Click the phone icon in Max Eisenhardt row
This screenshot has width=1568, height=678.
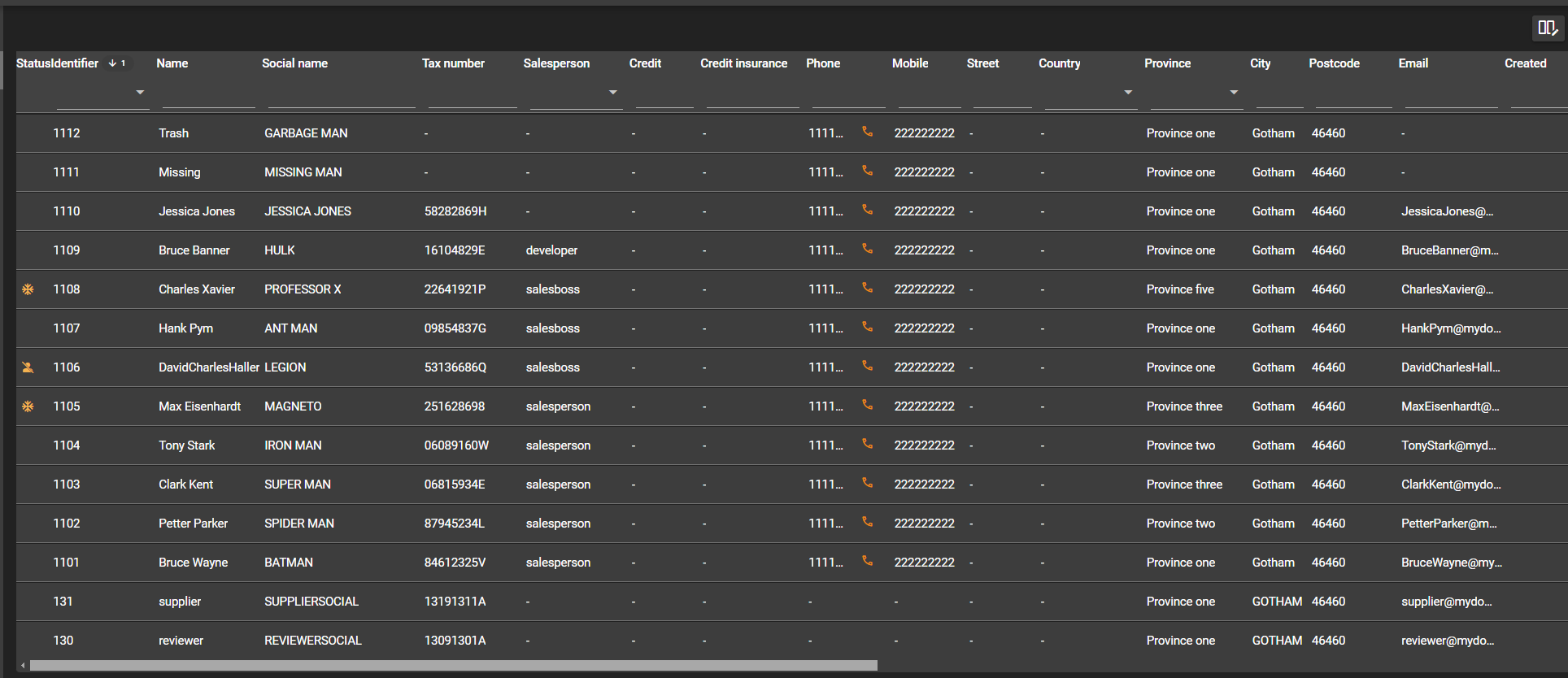868,405
